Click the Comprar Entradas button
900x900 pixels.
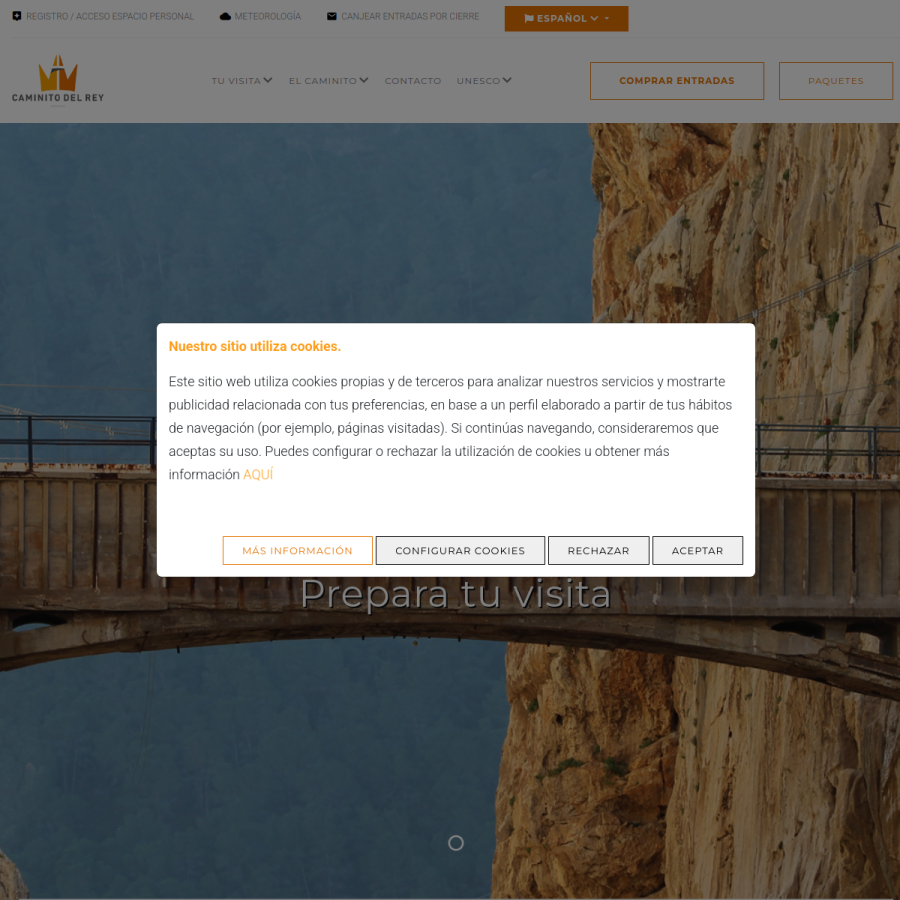(x=677, y=81)
